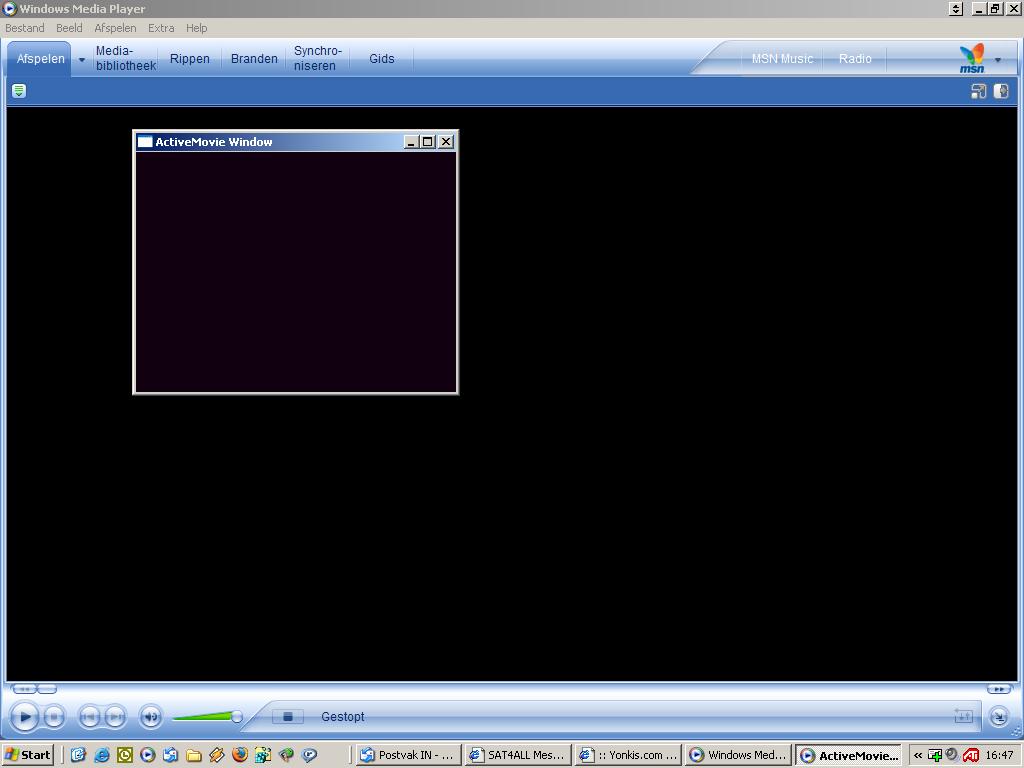Expand the dropdown beside MSN logo
The width and height of the screenshot is (1024, 768).
click(x=997, y=60)
